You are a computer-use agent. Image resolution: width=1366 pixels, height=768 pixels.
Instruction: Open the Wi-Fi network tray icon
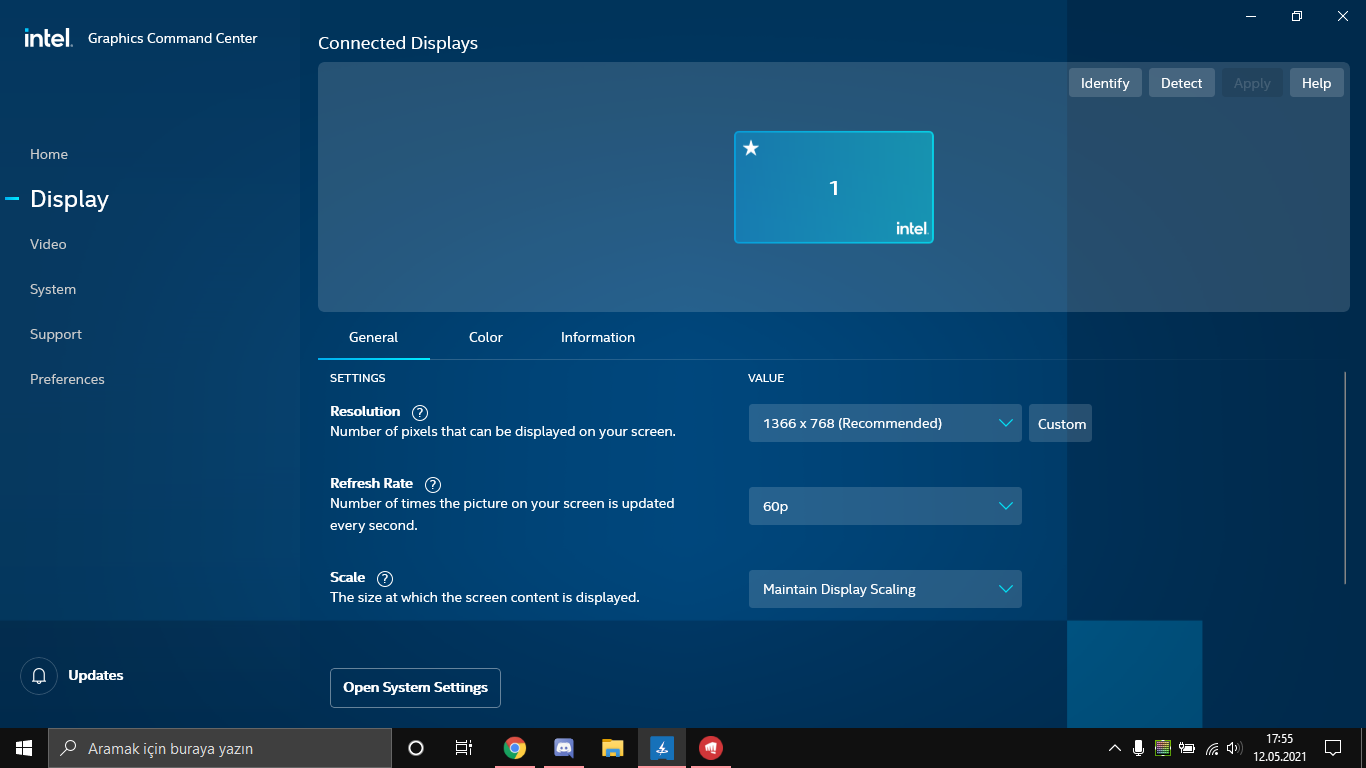[x=1212, y=748]
